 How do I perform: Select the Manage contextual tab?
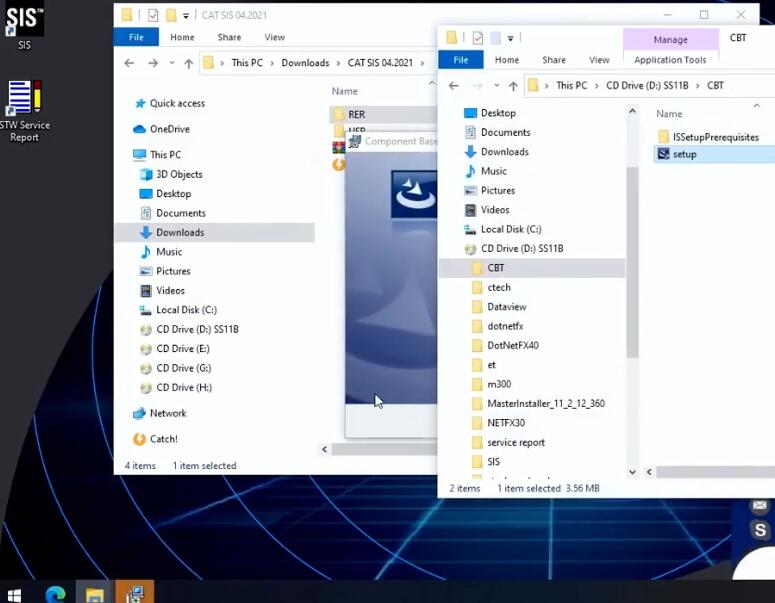coord(670,40)
